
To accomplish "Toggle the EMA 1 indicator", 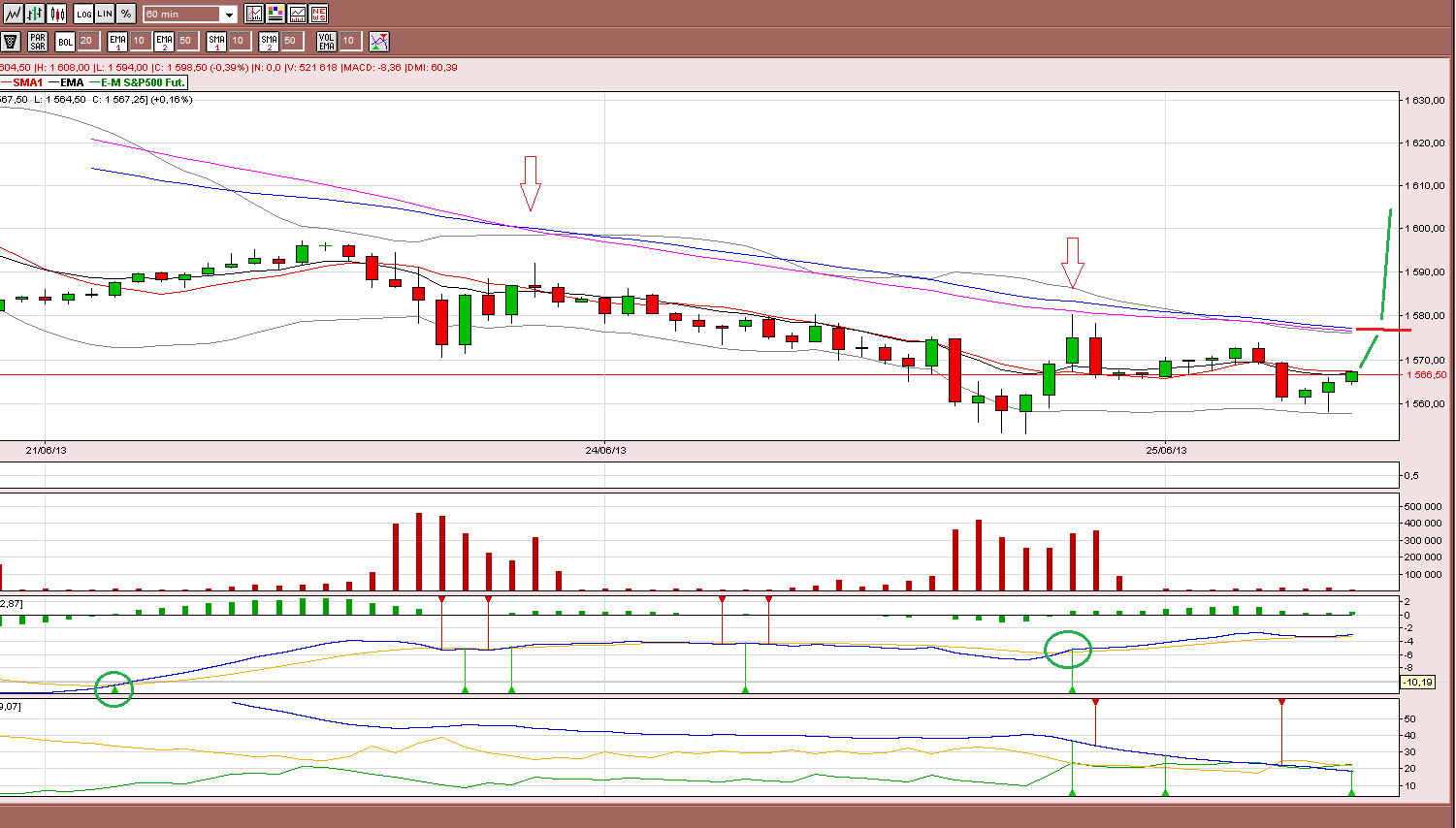I will click(x=117, y=41).
